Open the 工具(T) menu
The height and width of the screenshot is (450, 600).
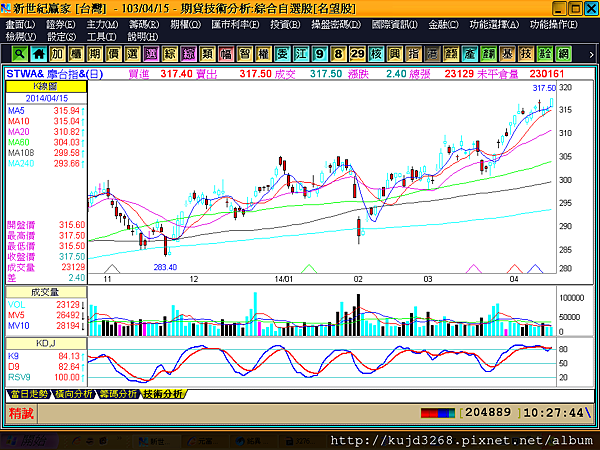tap(101, 37)
